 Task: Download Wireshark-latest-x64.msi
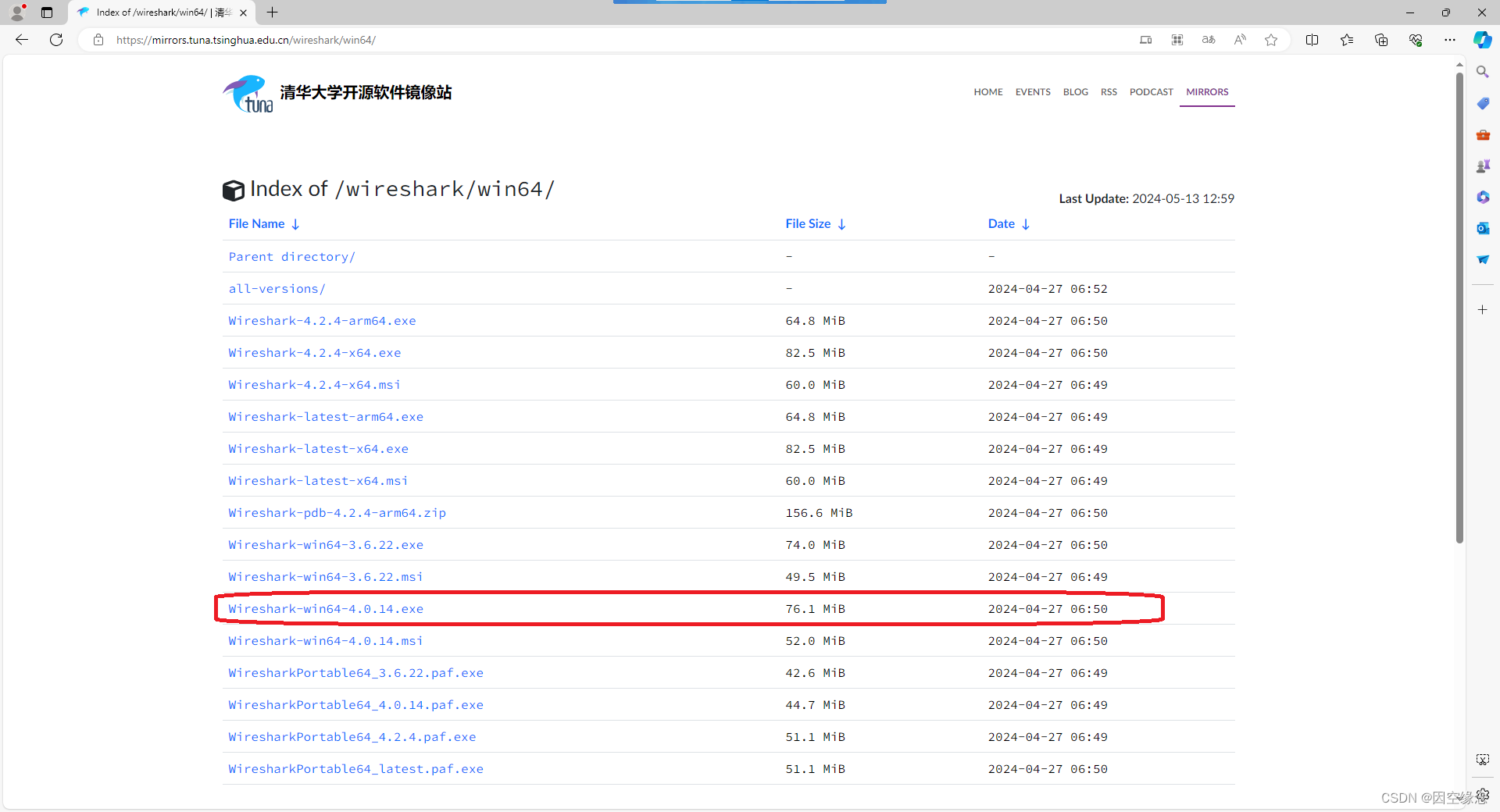tap(319, 481)
